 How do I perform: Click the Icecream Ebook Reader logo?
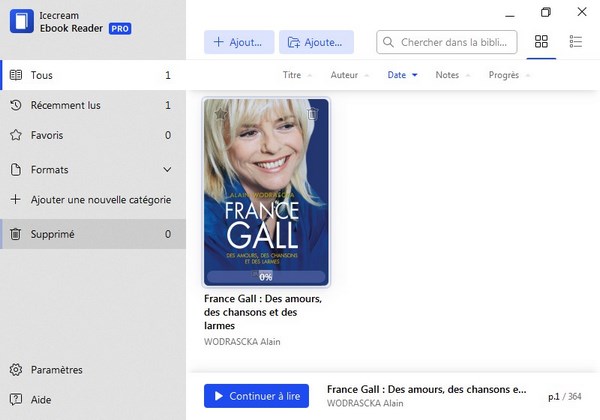pos(19,22)
